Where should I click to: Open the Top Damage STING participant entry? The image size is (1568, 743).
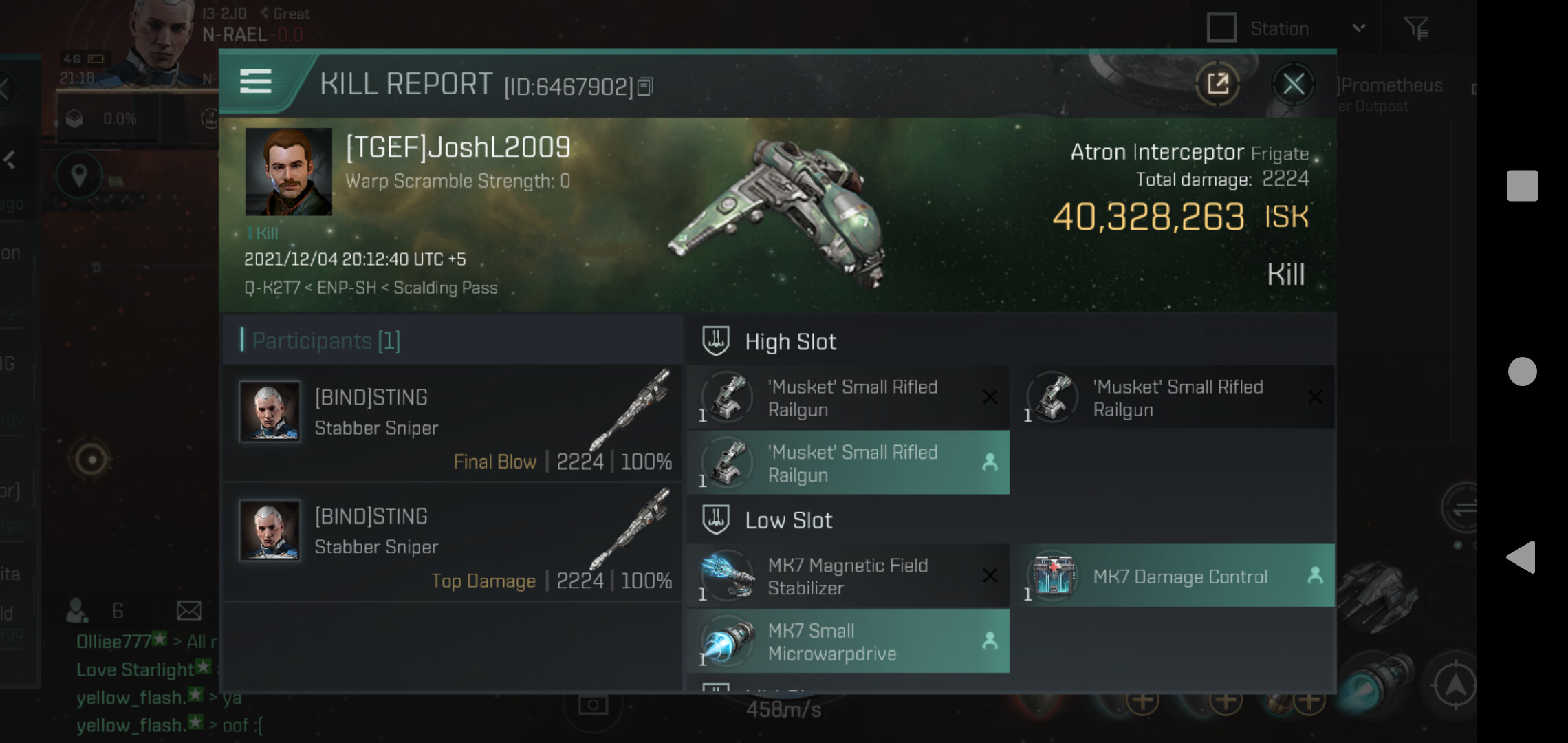pyautogui.click(x=453, y=542)
